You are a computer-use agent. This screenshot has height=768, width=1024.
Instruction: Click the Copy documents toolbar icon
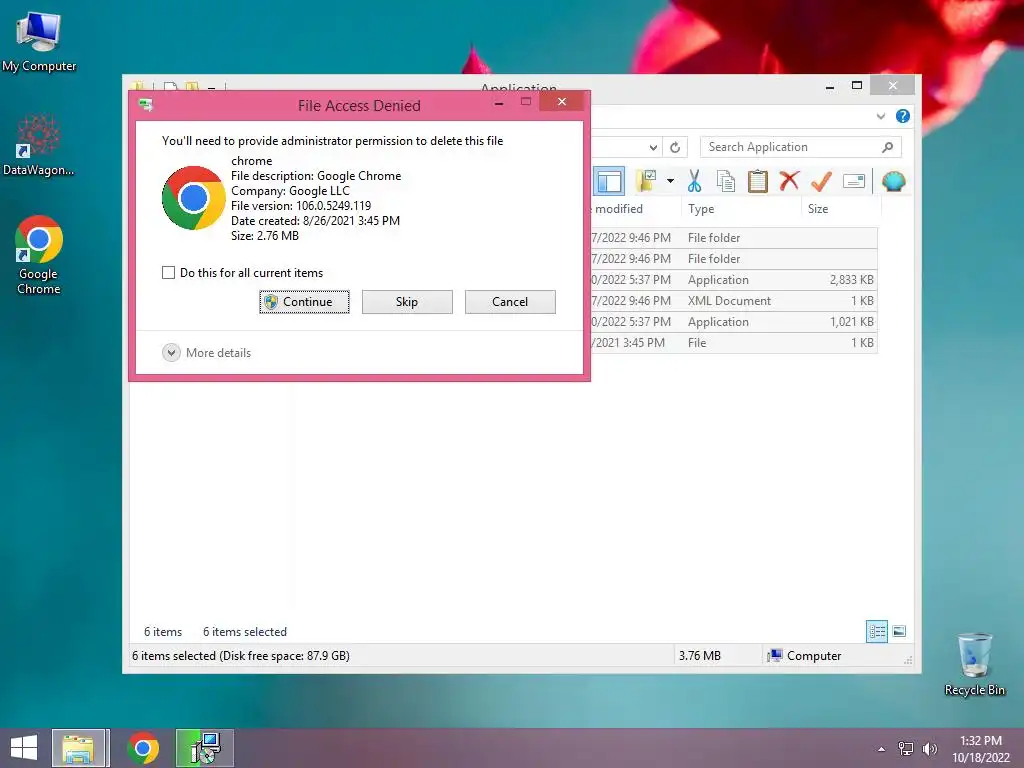[726, 181]
